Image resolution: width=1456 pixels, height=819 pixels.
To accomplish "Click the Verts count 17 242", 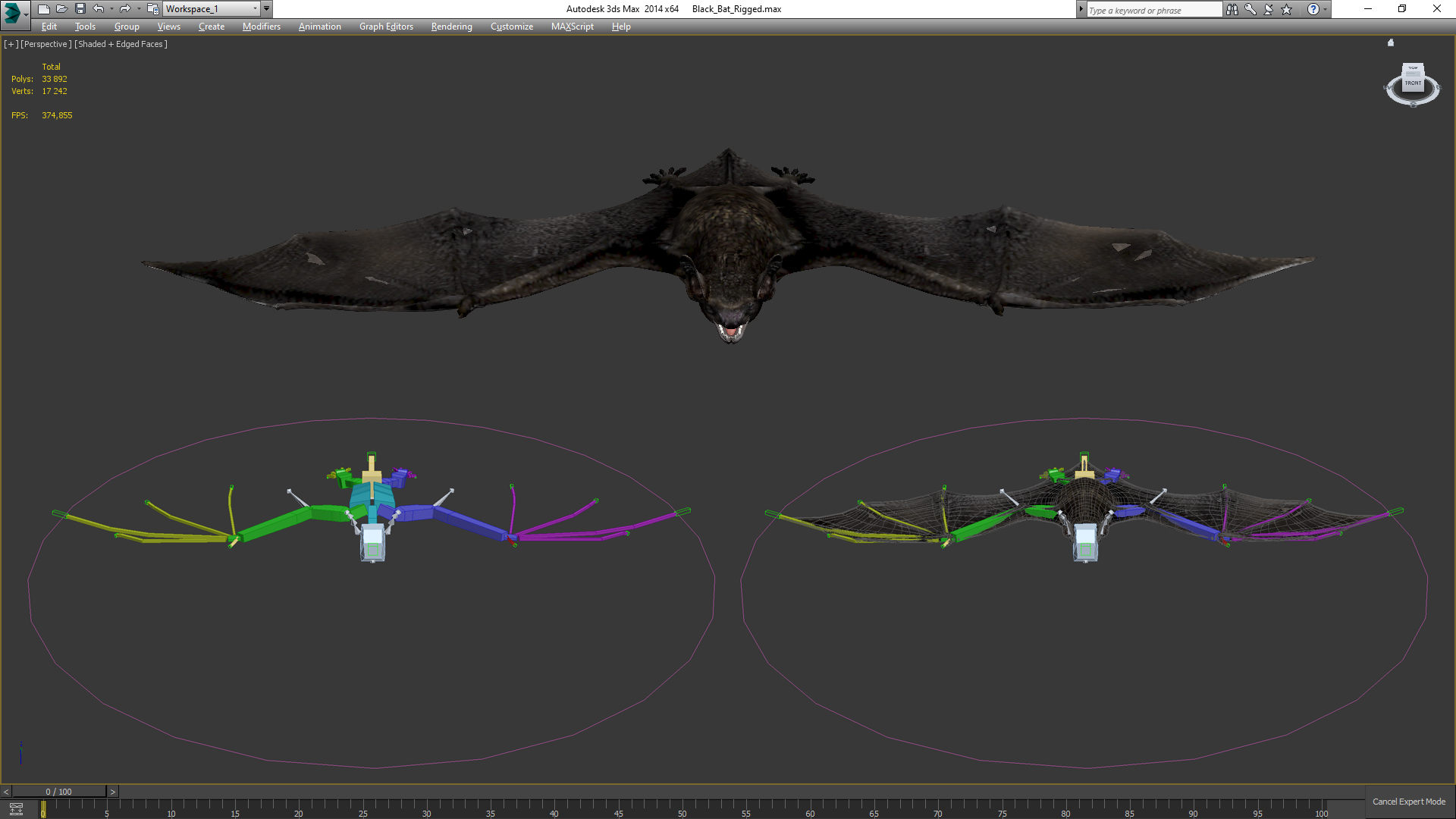I will [x=55, y=91].
